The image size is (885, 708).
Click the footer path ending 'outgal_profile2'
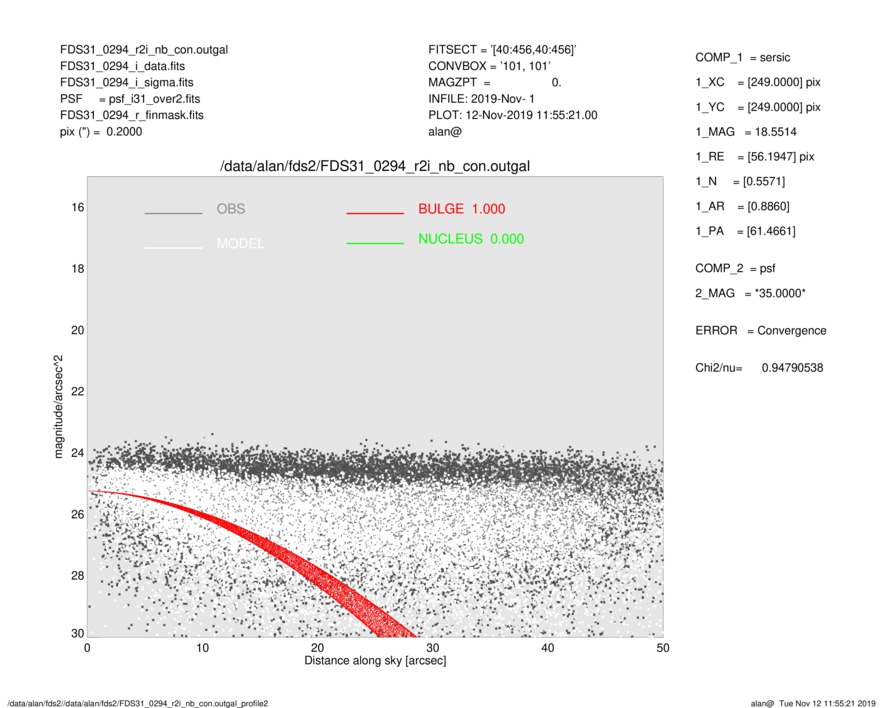(138, 703)
